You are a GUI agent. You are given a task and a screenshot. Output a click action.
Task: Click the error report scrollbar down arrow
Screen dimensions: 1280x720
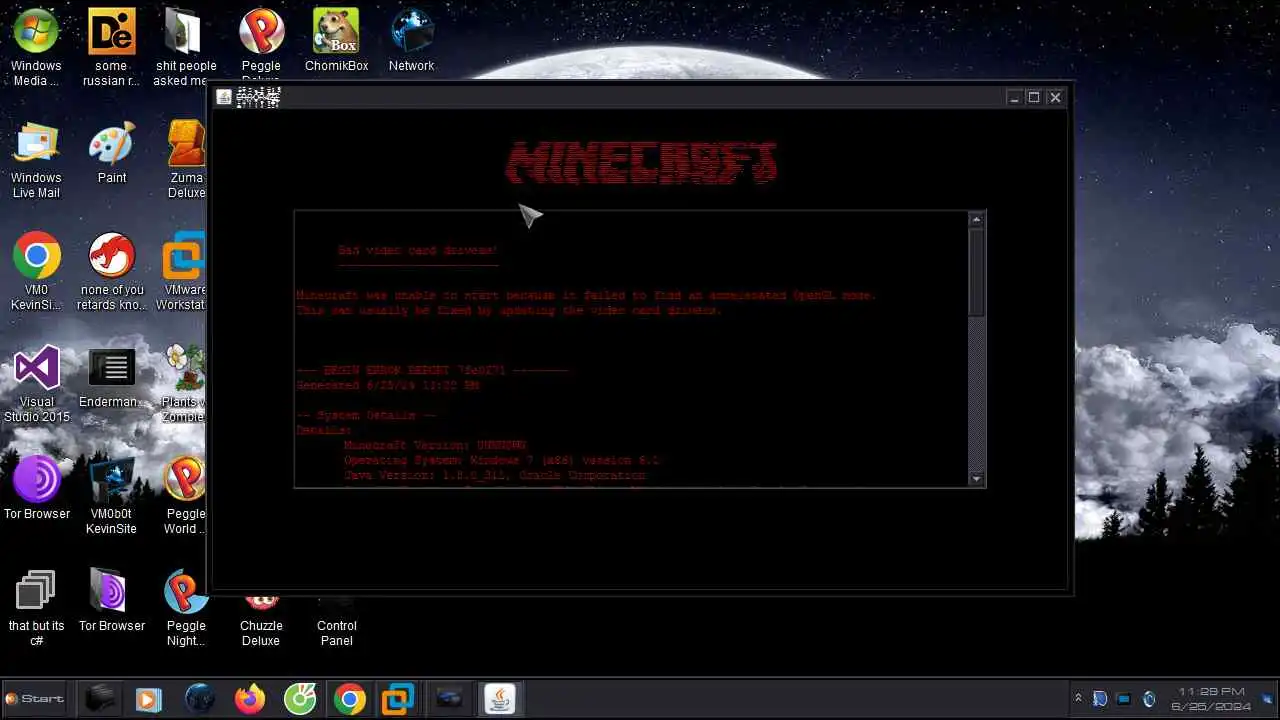[977, 479]
